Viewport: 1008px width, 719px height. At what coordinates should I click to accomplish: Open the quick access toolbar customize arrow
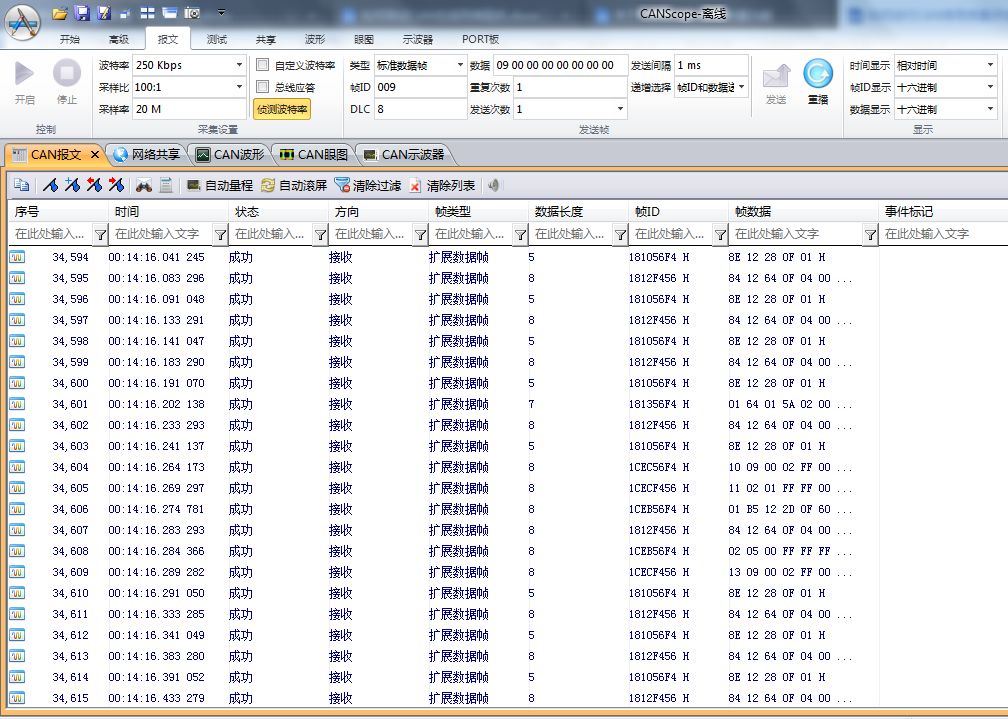coord(221,12)
